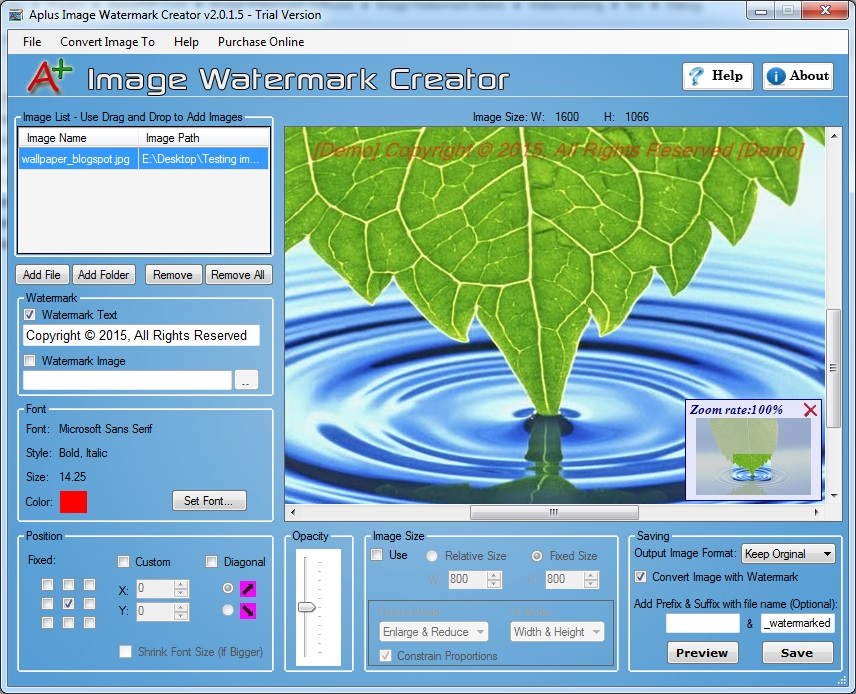Click the Remove button
The width and height of the screenshot is (856, 694).
(x=173, y=275)
